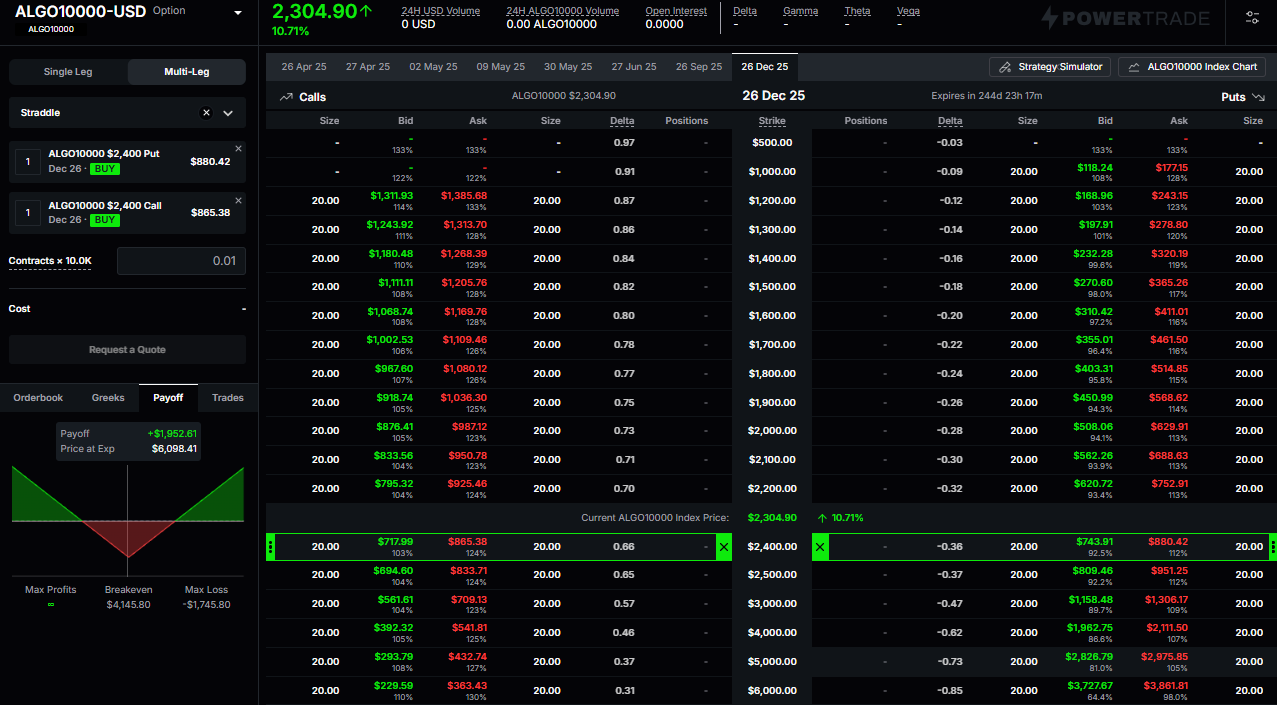
Task: Switch to Multi-Leg mode
Action: 186,72
